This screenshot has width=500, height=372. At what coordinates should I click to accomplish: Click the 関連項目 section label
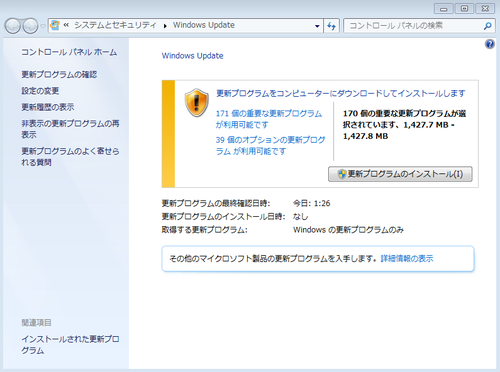tap(36, 323)
